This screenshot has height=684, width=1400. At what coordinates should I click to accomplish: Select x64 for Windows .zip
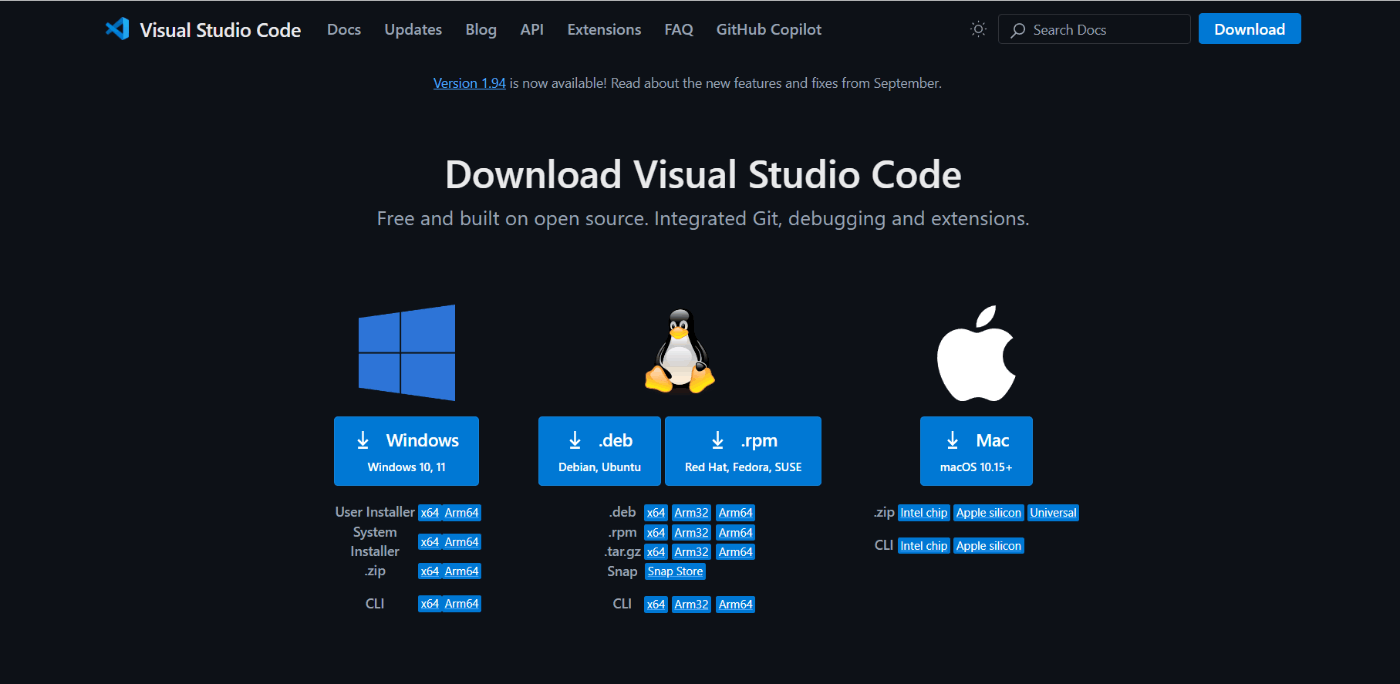click(430, 571)
